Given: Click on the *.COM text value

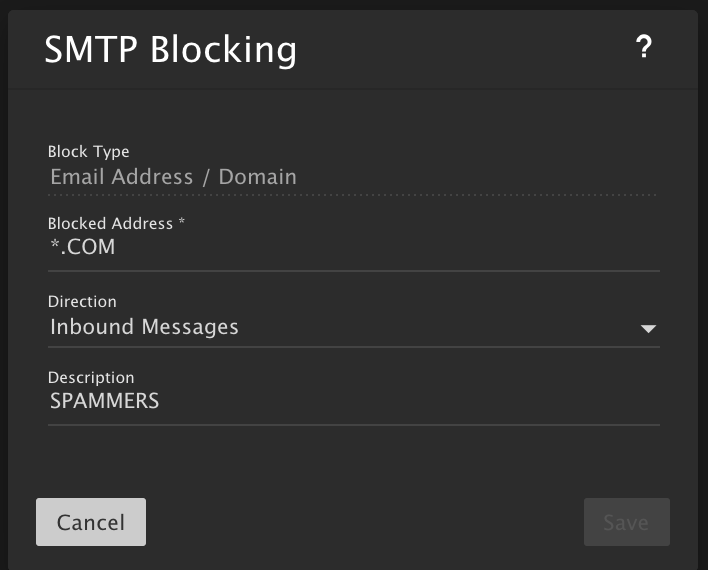Looking at the screenshot, I should 83,247.
